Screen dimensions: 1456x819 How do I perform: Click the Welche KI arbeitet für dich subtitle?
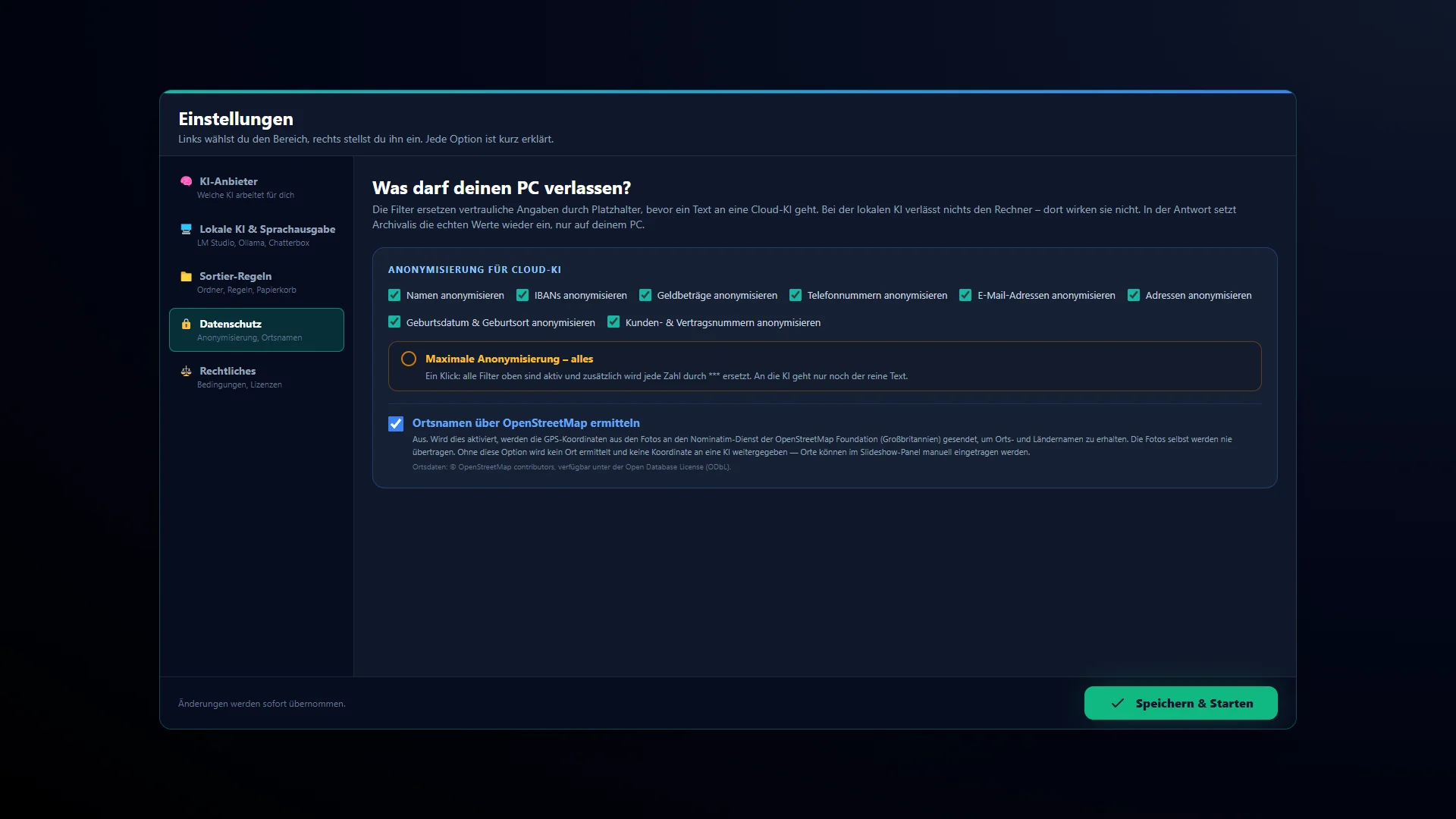(x=246, y=195)
